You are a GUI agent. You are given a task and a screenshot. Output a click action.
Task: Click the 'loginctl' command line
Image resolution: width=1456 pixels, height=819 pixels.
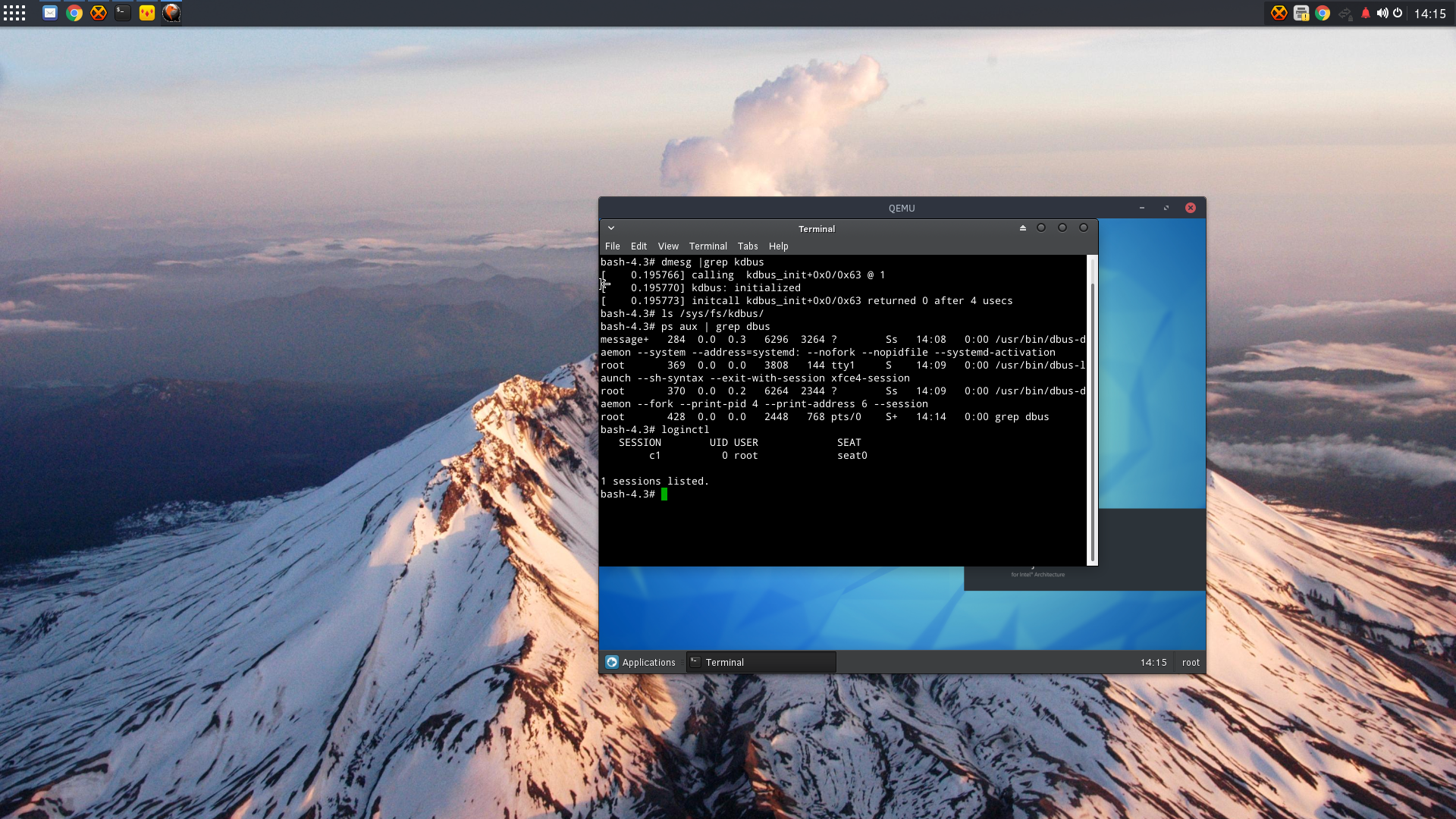click(x=655, y=430)
